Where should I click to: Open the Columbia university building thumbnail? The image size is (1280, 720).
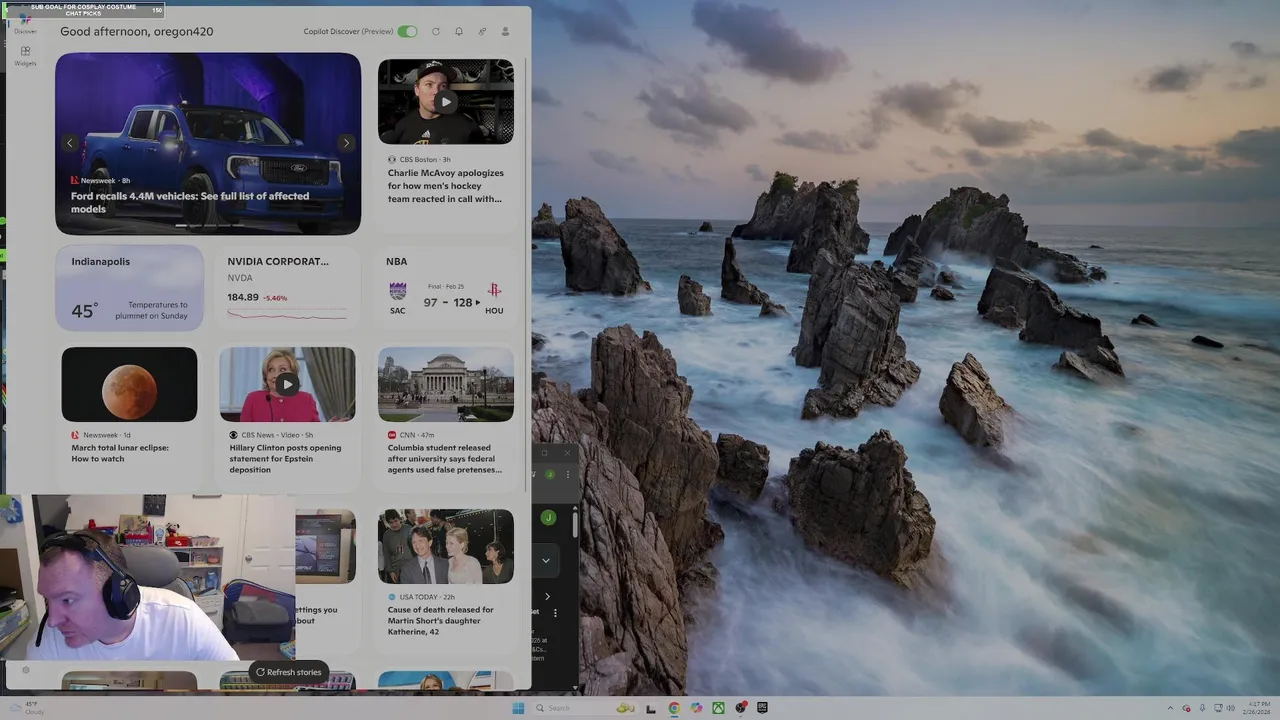pyautogui.click(x=446, y=384)
